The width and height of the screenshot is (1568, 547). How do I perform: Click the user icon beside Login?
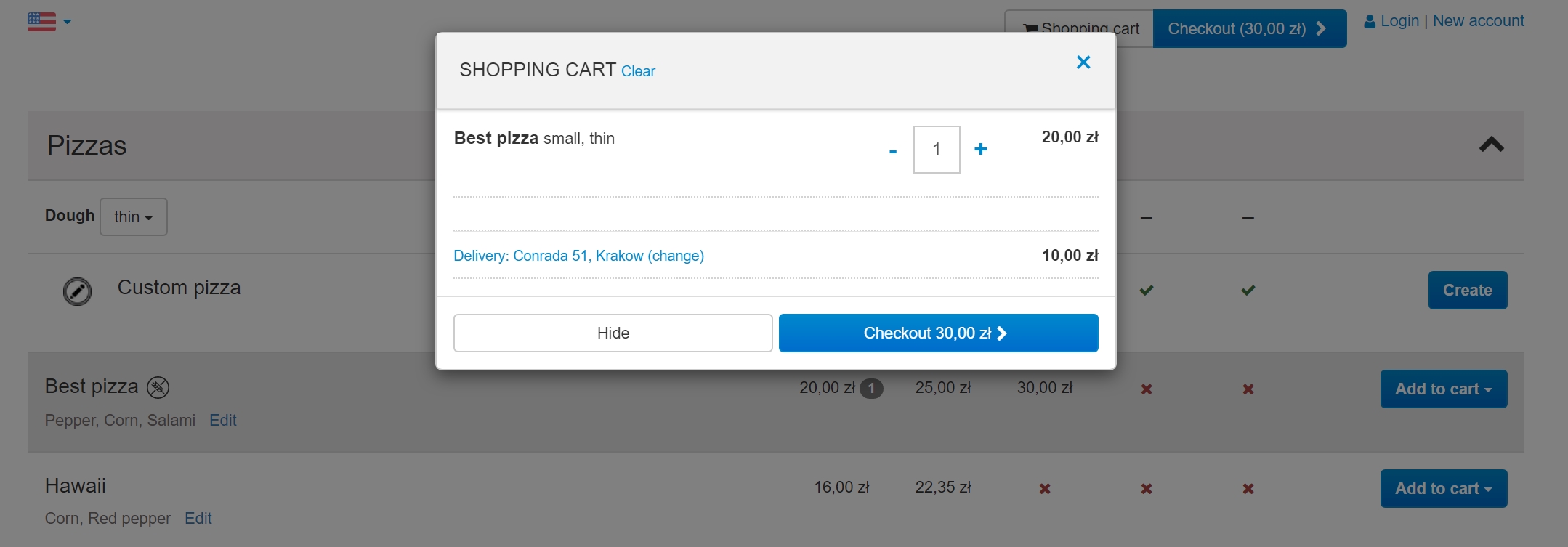(1370, 22)
